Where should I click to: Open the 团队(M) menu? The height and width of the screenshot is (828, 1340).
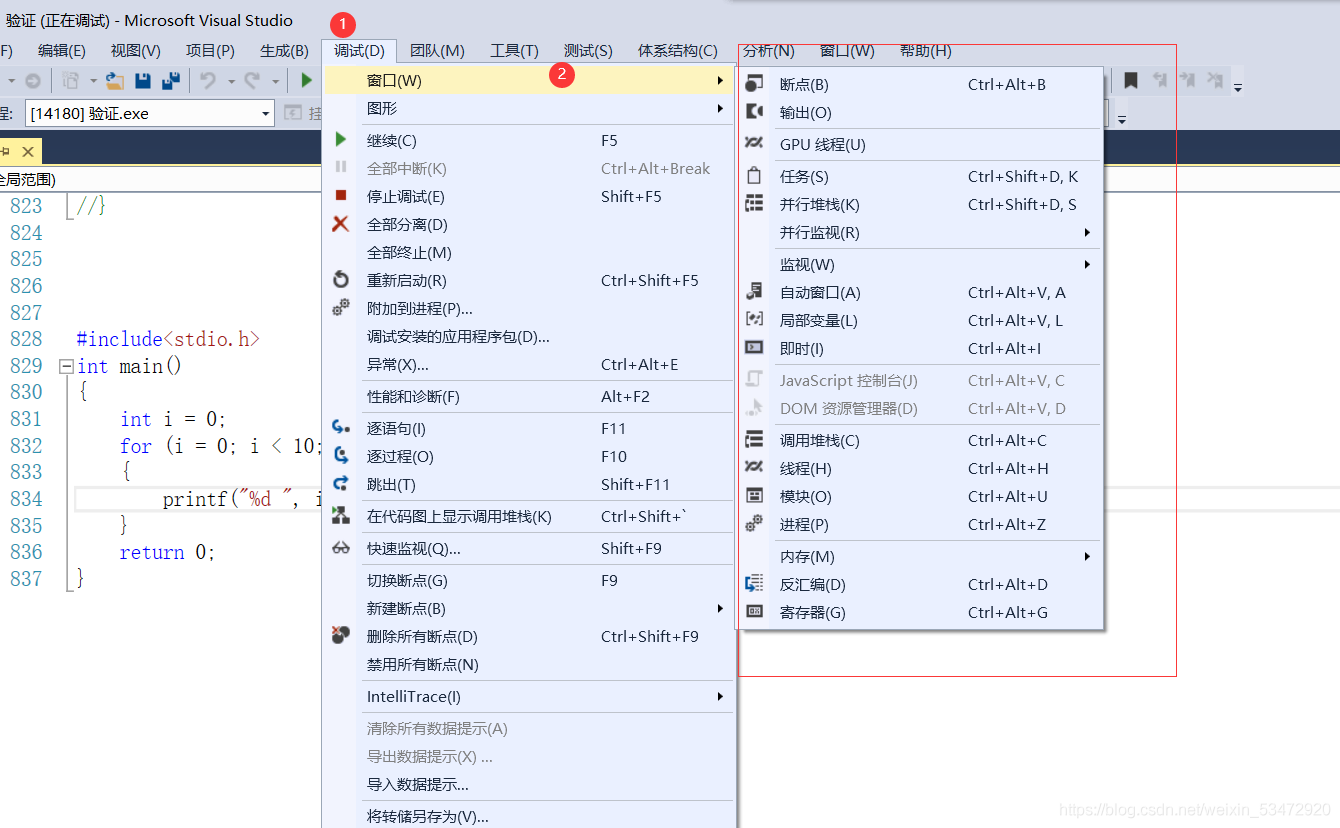point(438,51)
